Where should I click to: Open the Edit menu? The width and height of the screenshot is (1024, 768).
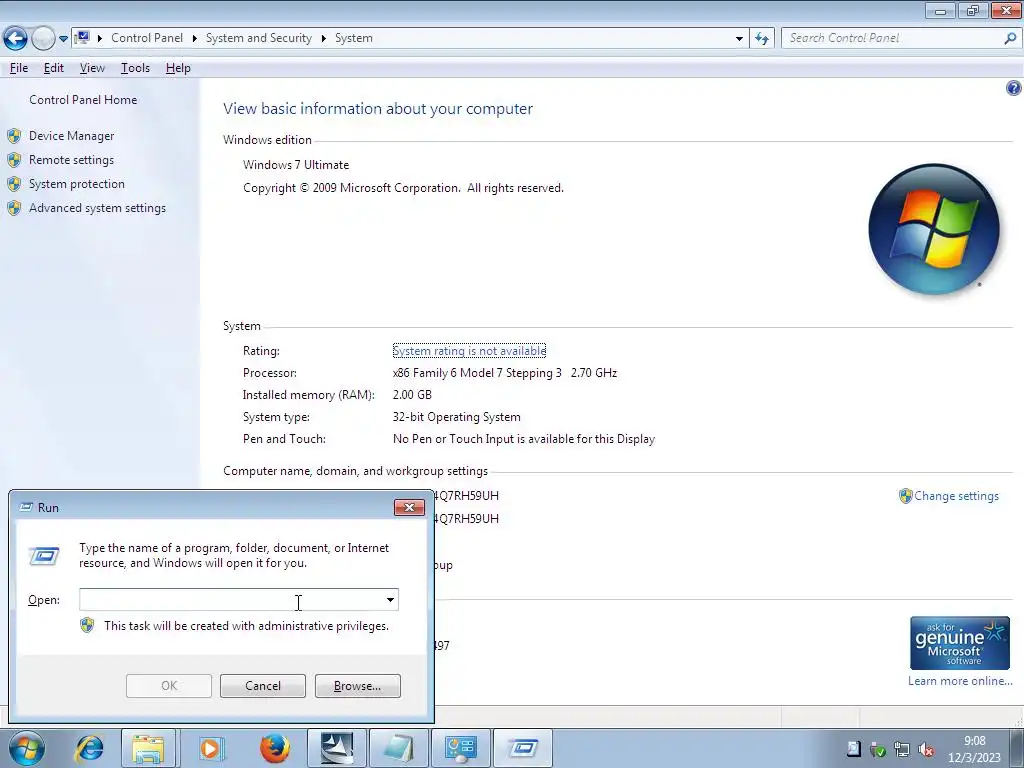click(54, 68)
